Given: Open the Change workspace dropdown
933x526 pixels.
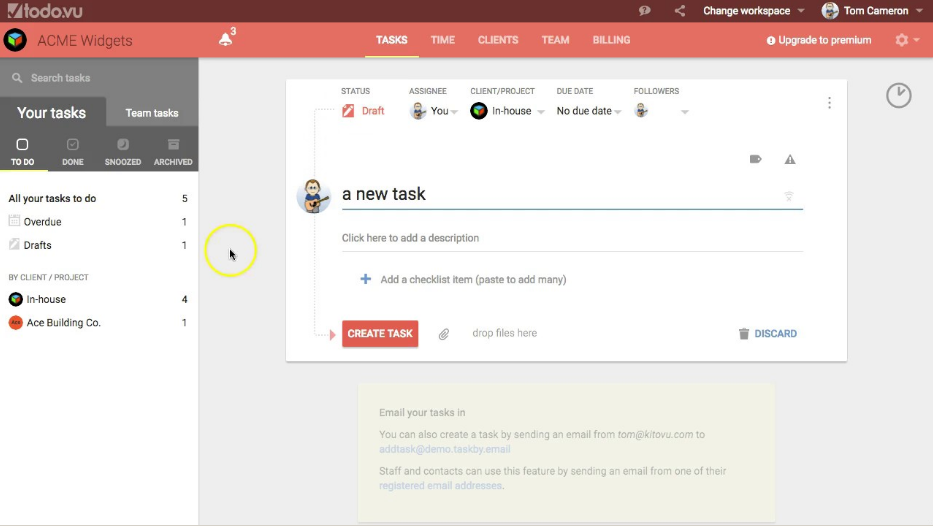Looking at the screenshot, I should coord(753,11).
